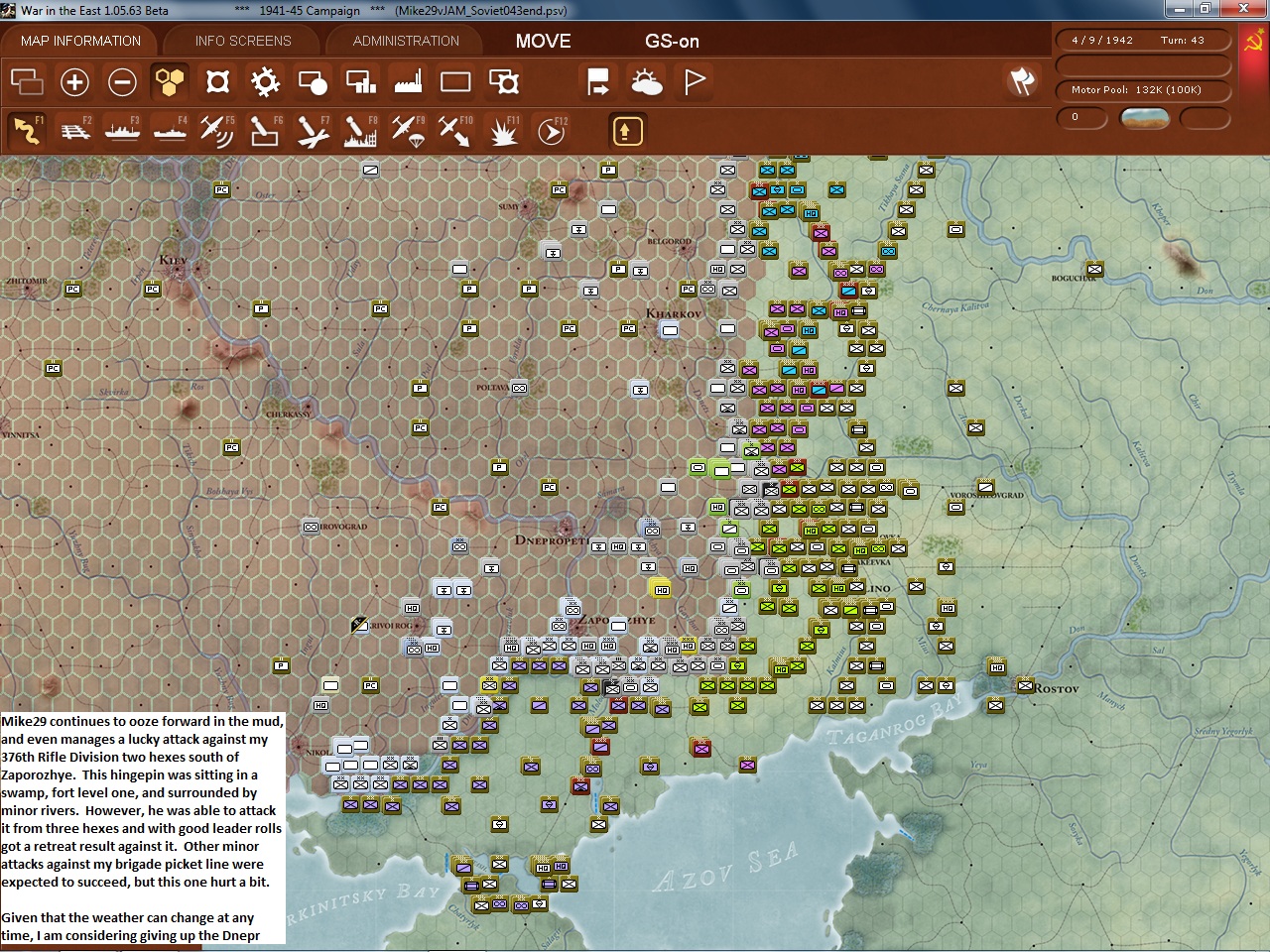Switch to the Info Screens tab

(x=243, y=41)
